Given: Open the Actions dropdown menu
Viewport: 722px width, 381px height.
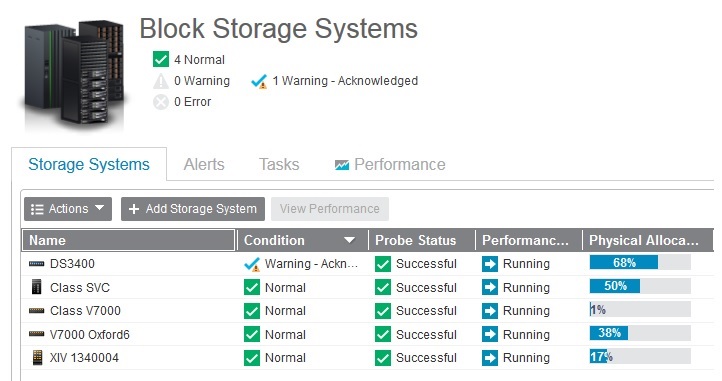Looking at the screenshot, I should point(68,209).
